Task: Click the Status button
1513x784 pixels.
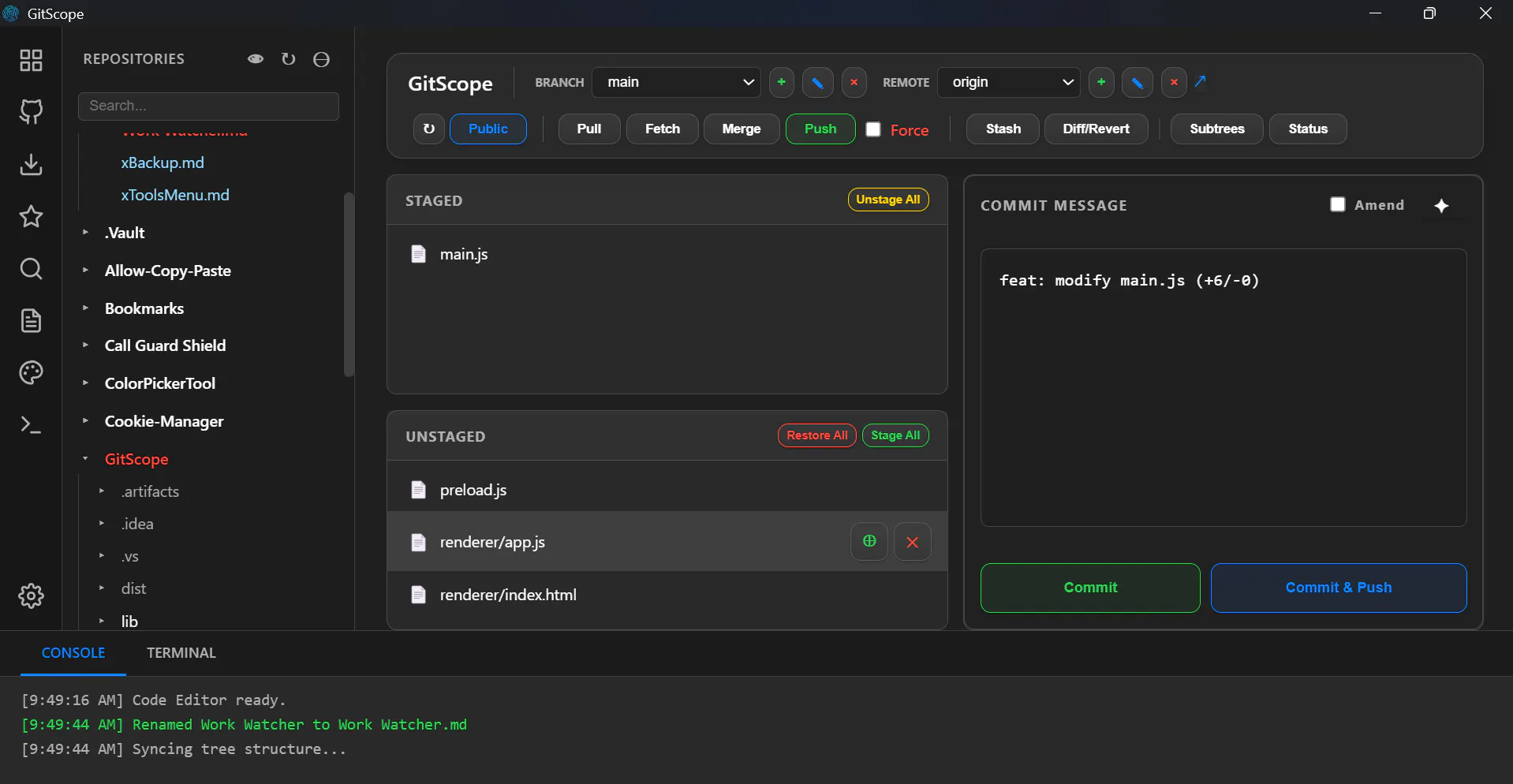Action: coord(1307,129)
